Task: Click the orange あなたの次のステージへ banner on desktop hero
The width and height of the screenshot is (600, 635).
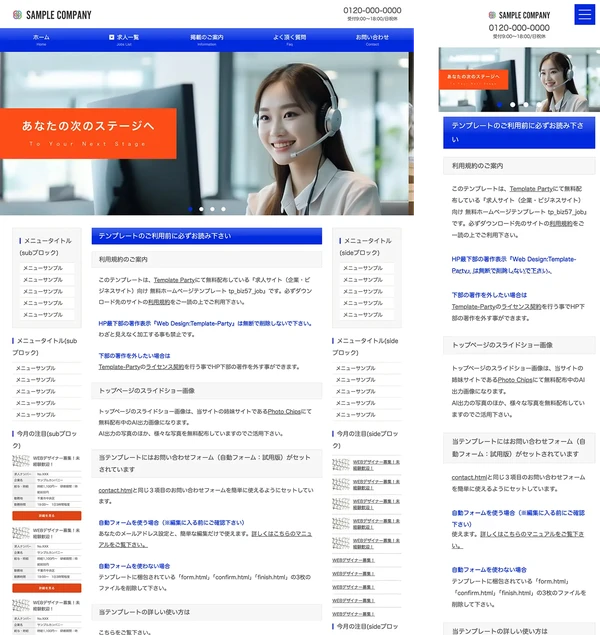Action: [x=88, y=133]
